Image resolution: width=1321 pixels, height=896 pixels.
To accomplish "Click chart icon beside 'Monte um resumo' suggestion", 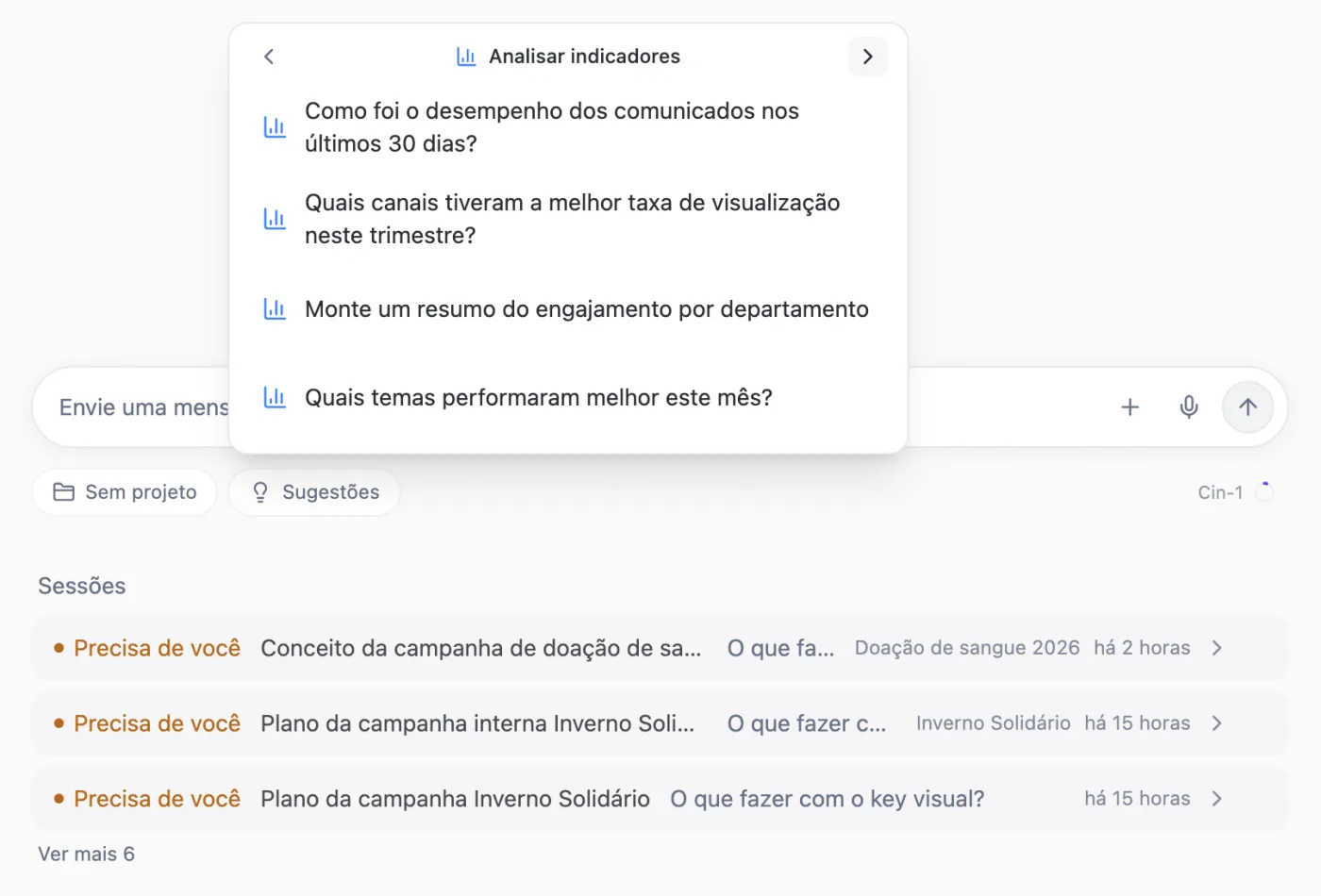I will [275, 309].
